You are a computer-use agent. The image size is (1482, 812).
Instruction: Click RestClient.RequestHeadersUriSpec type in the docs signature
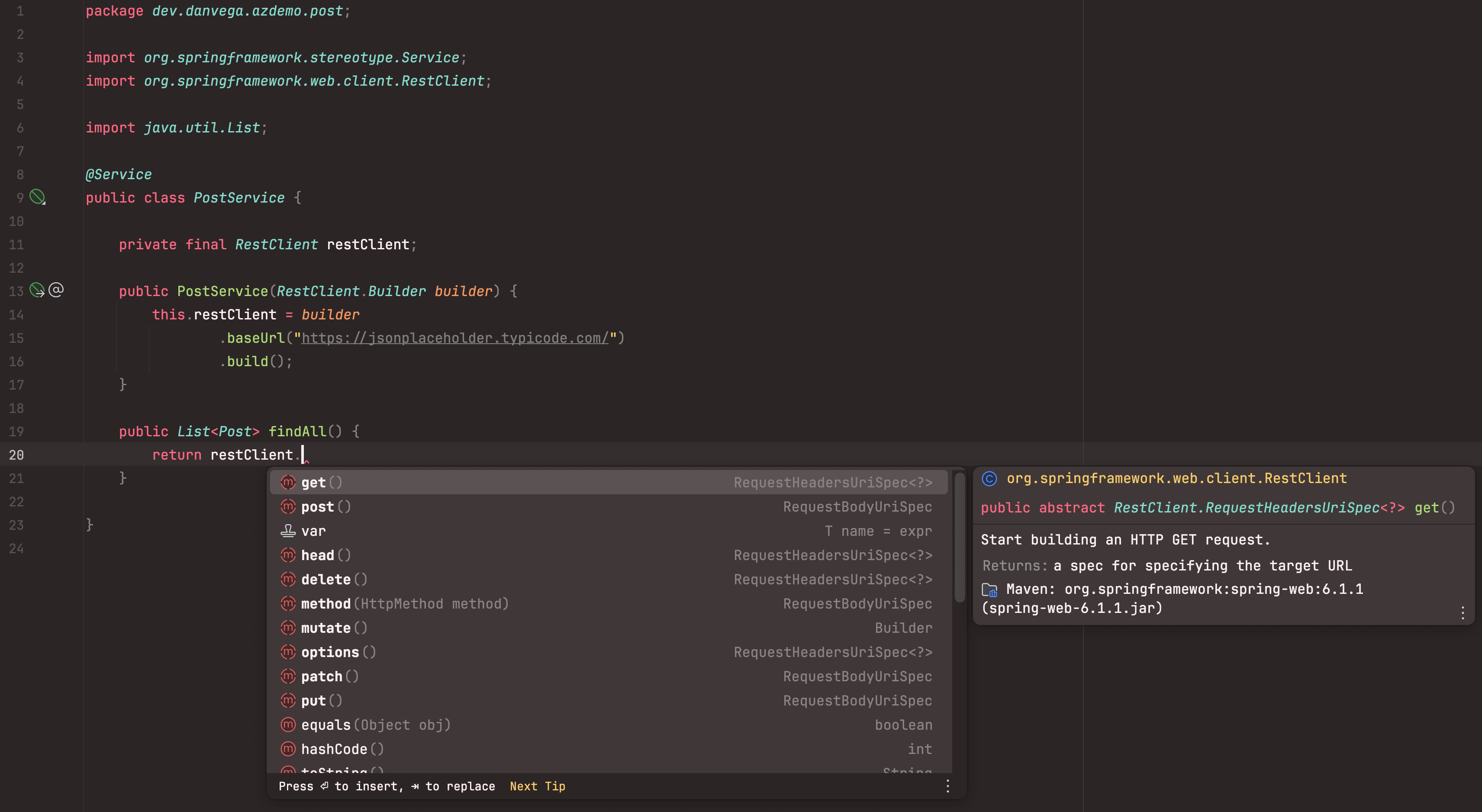pos(1247,508)
